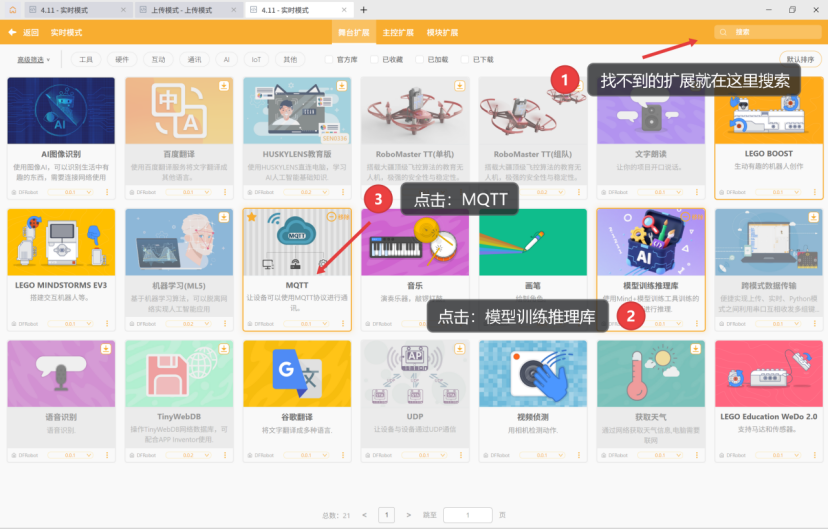Toggle the 已收藏 filter checkbox
This screenshot has width=828, height=530.
[x=374, y=60]
